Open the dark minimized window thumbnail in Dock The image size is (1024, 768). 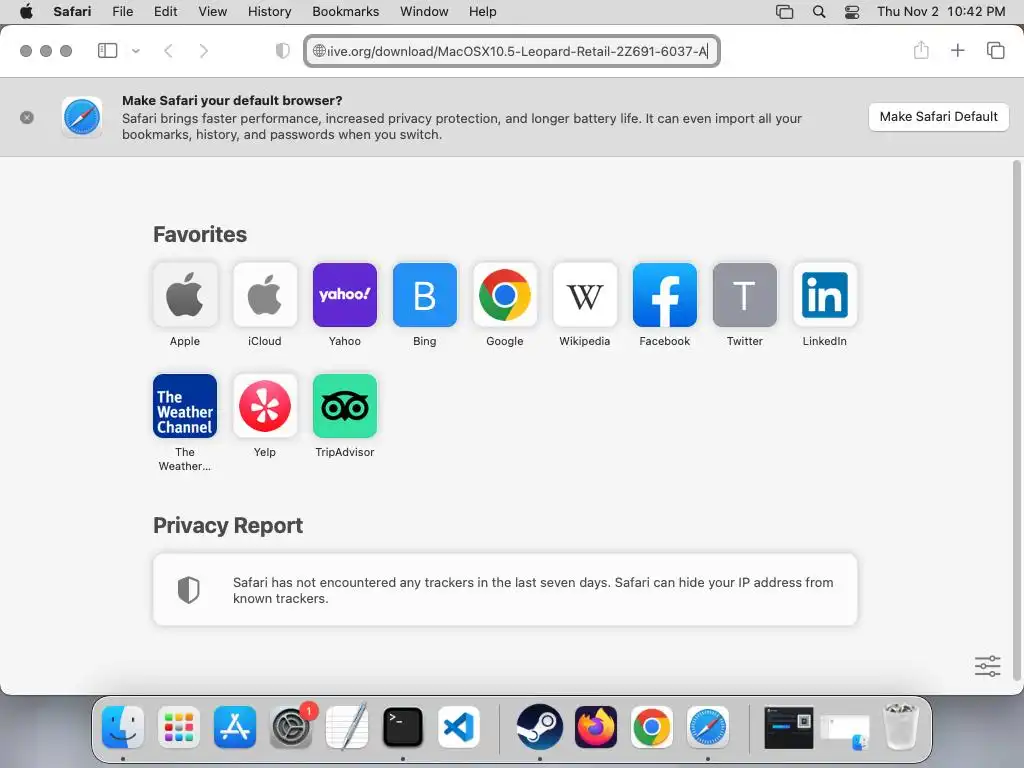pos(789,727)
